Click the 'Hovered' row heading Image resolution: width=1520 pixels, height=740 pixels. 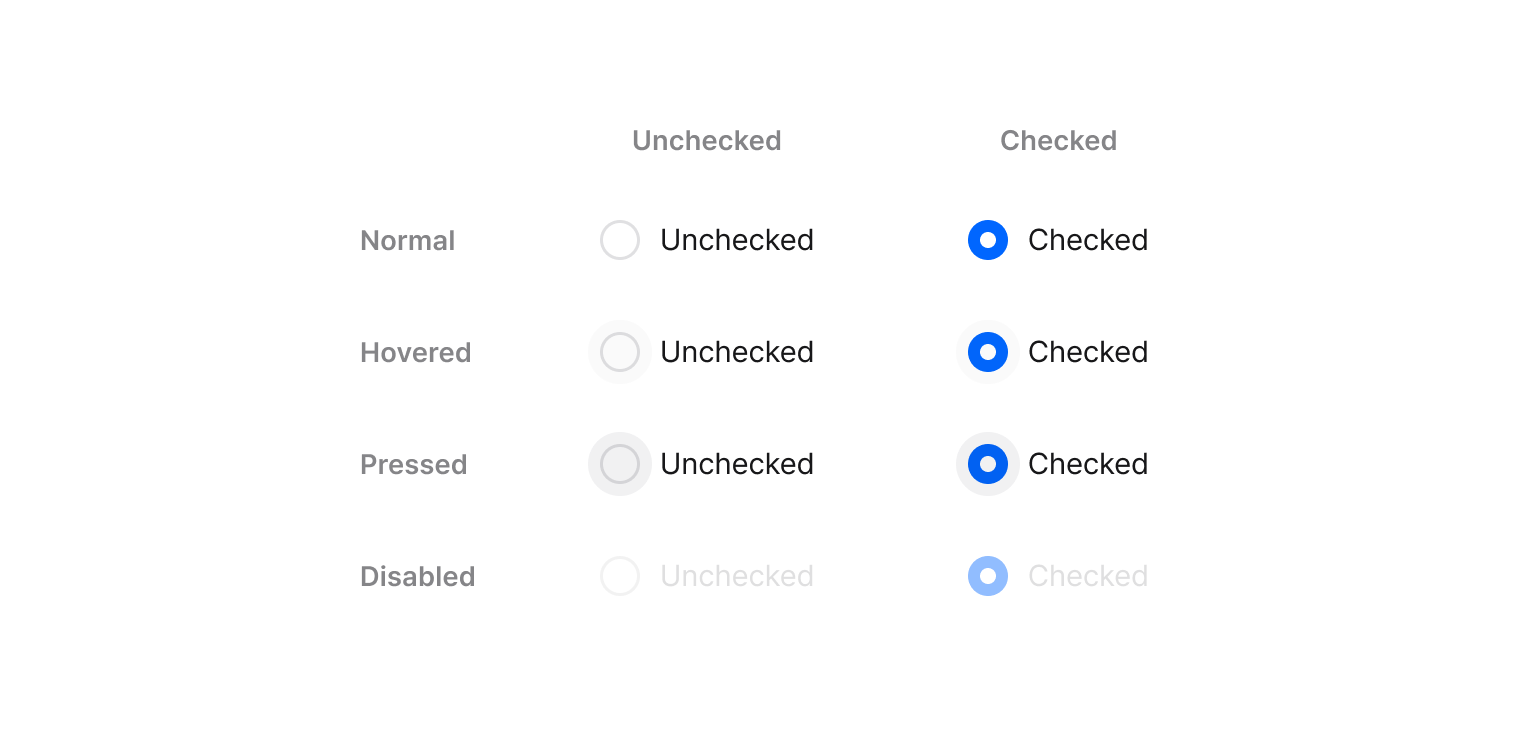coord(415,353)
